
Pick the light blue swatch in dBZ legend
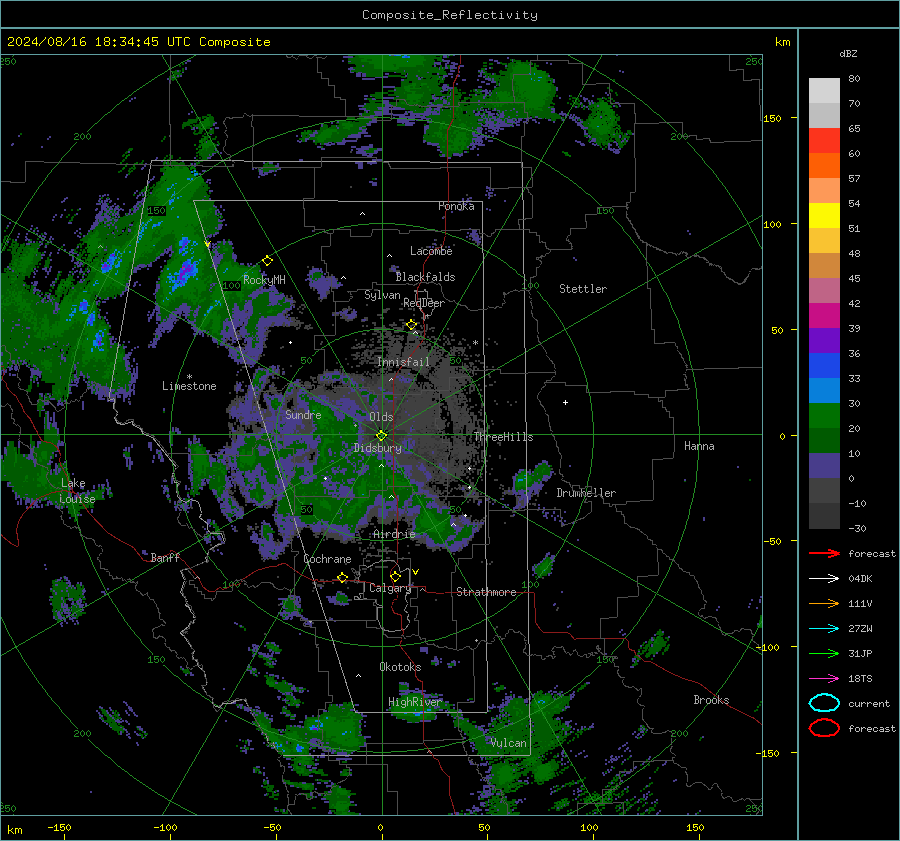pyautogui.click(x=824, y=390)
